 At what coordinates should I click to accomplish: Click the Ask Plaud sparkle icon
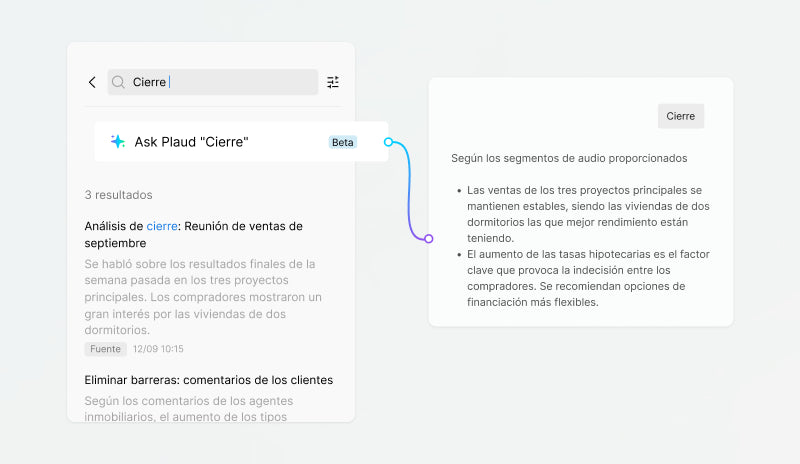pos(118,142)
